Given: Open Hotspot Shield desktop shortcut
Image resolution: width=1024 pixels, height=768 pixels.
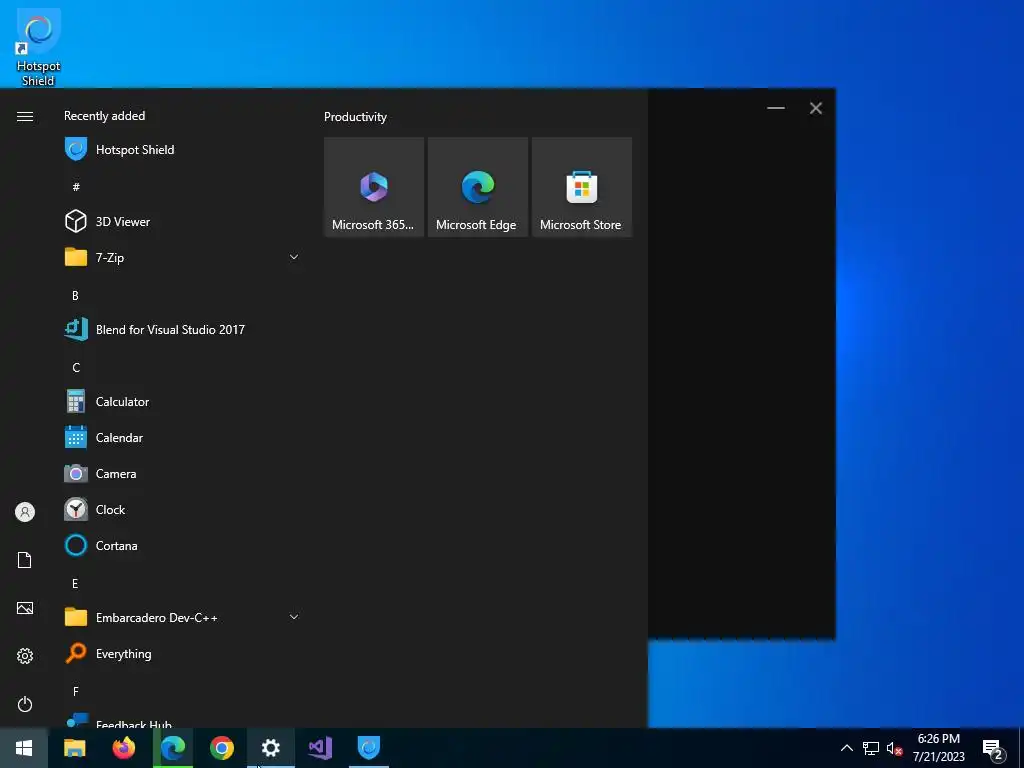Looking at the screenshot, I should click(x=38, y=48).
